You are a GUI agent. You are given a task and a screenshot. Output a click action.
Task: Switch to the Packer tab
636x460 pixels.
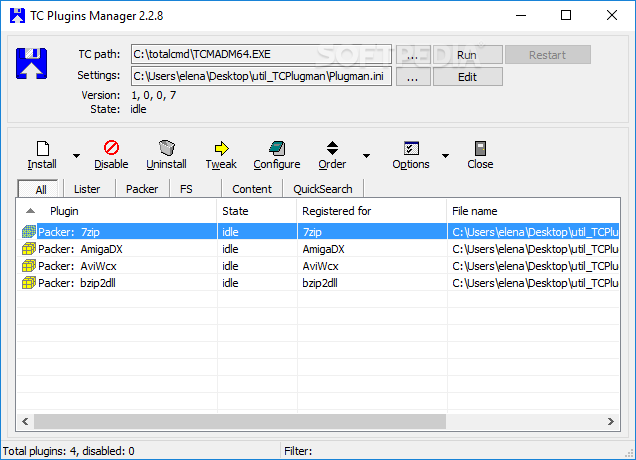point(142,189)
